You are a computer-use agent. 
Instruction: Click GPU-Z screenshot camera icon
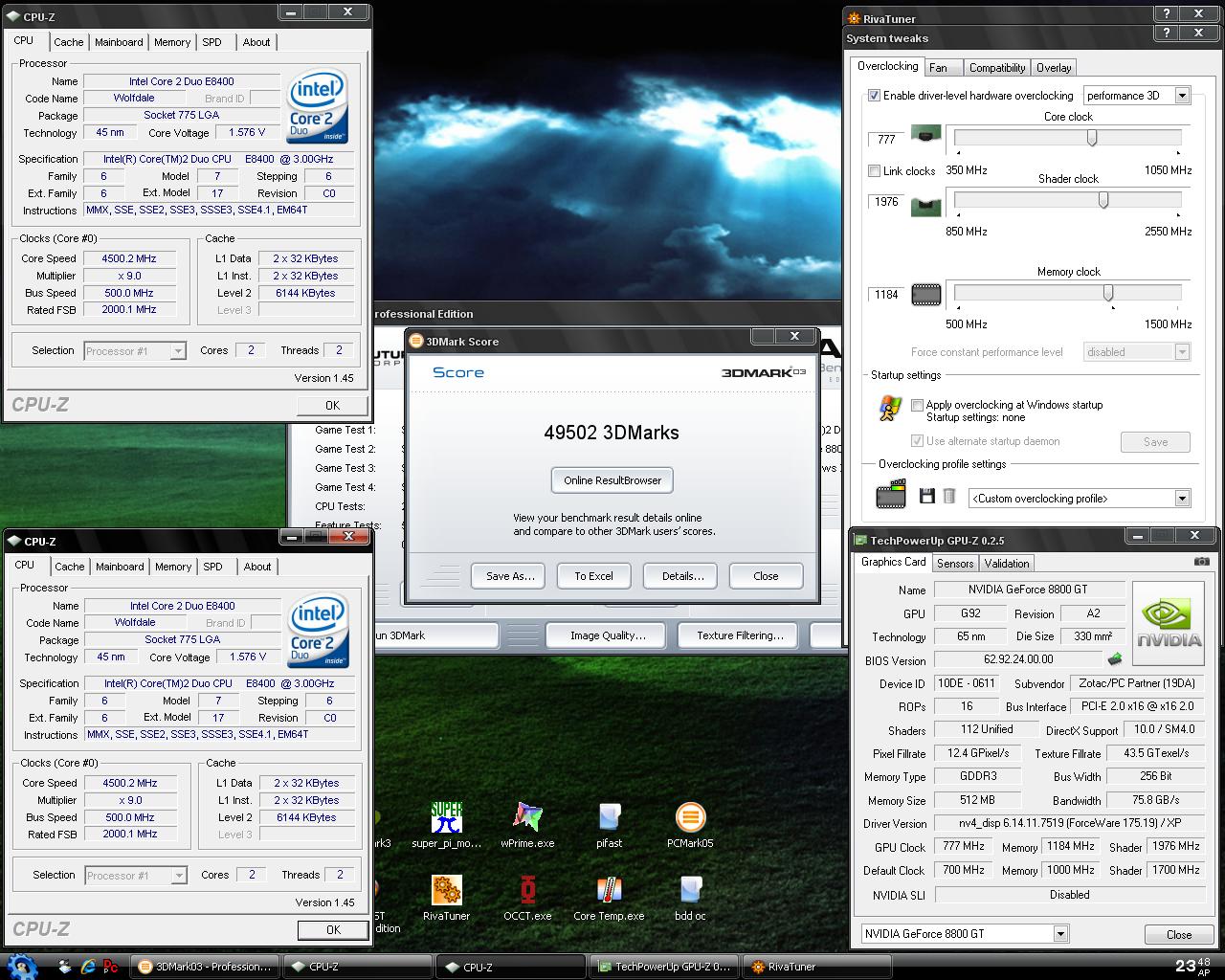coord(1202,562)
